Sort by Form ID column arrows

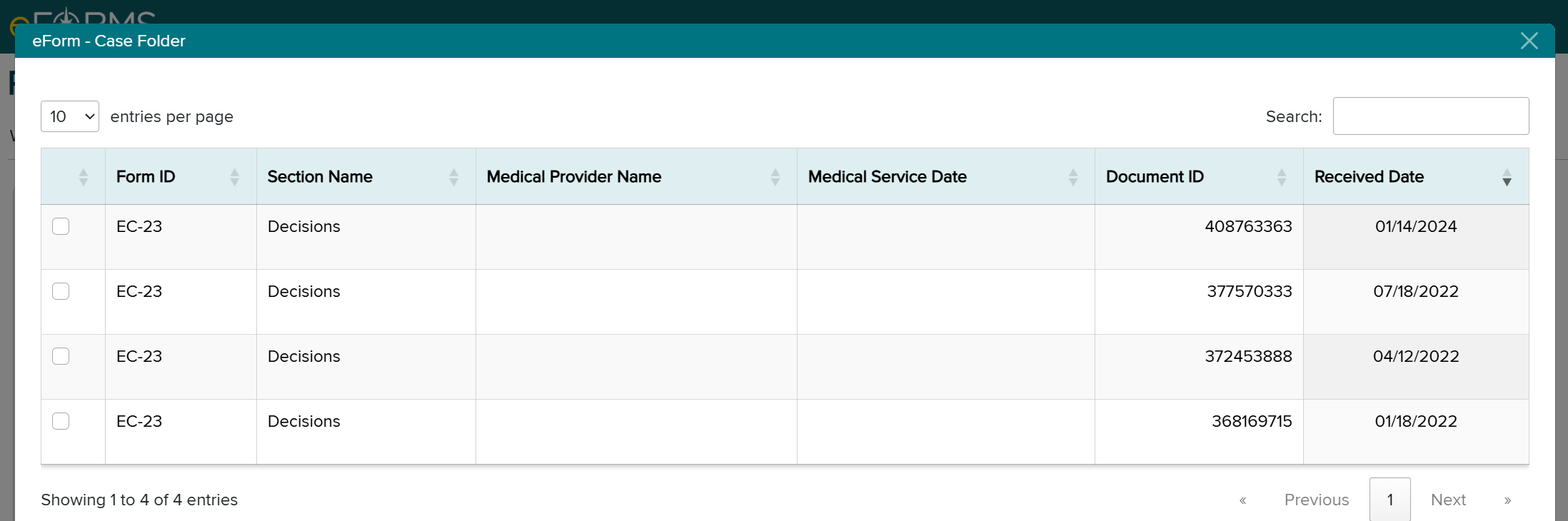click(234, 177)
